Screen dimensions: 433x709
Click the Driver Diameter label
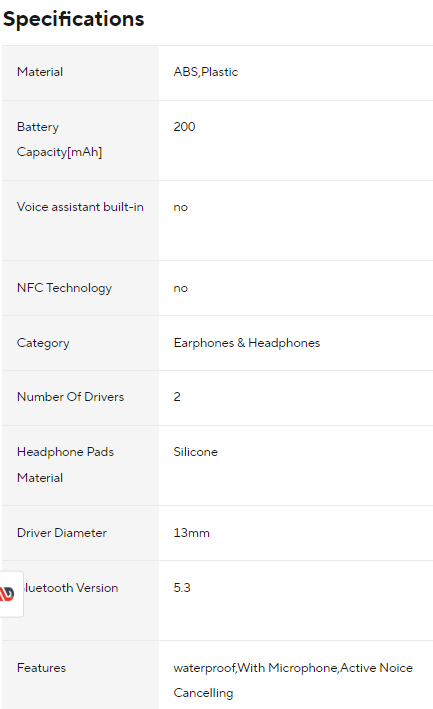62,533
